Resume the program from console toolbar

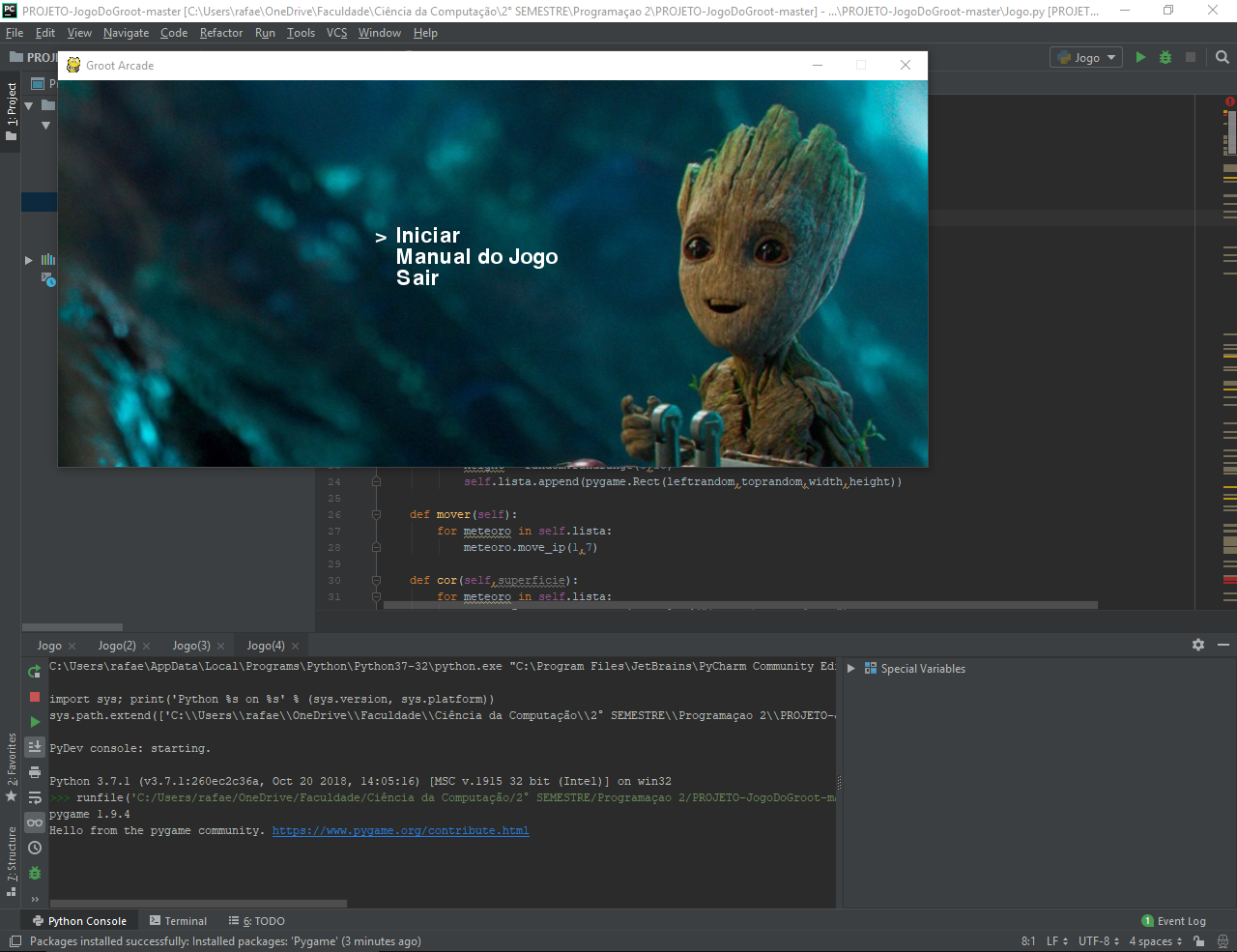pos(33,720)
